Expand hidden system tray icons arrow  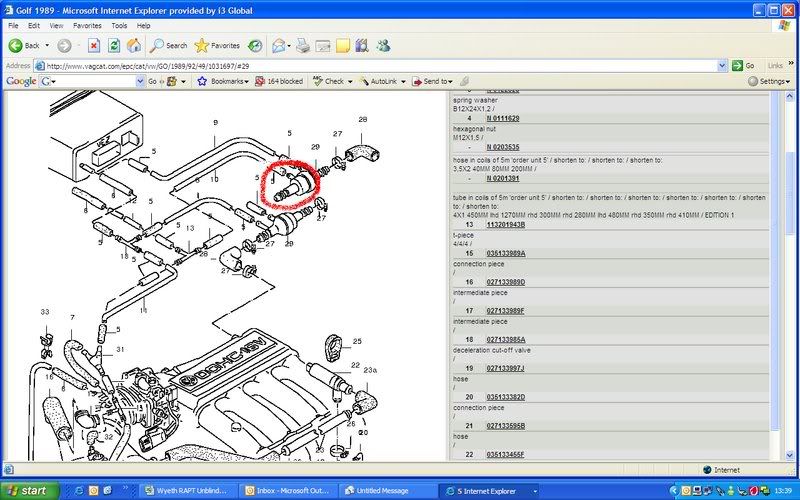(x=674, y=491)
